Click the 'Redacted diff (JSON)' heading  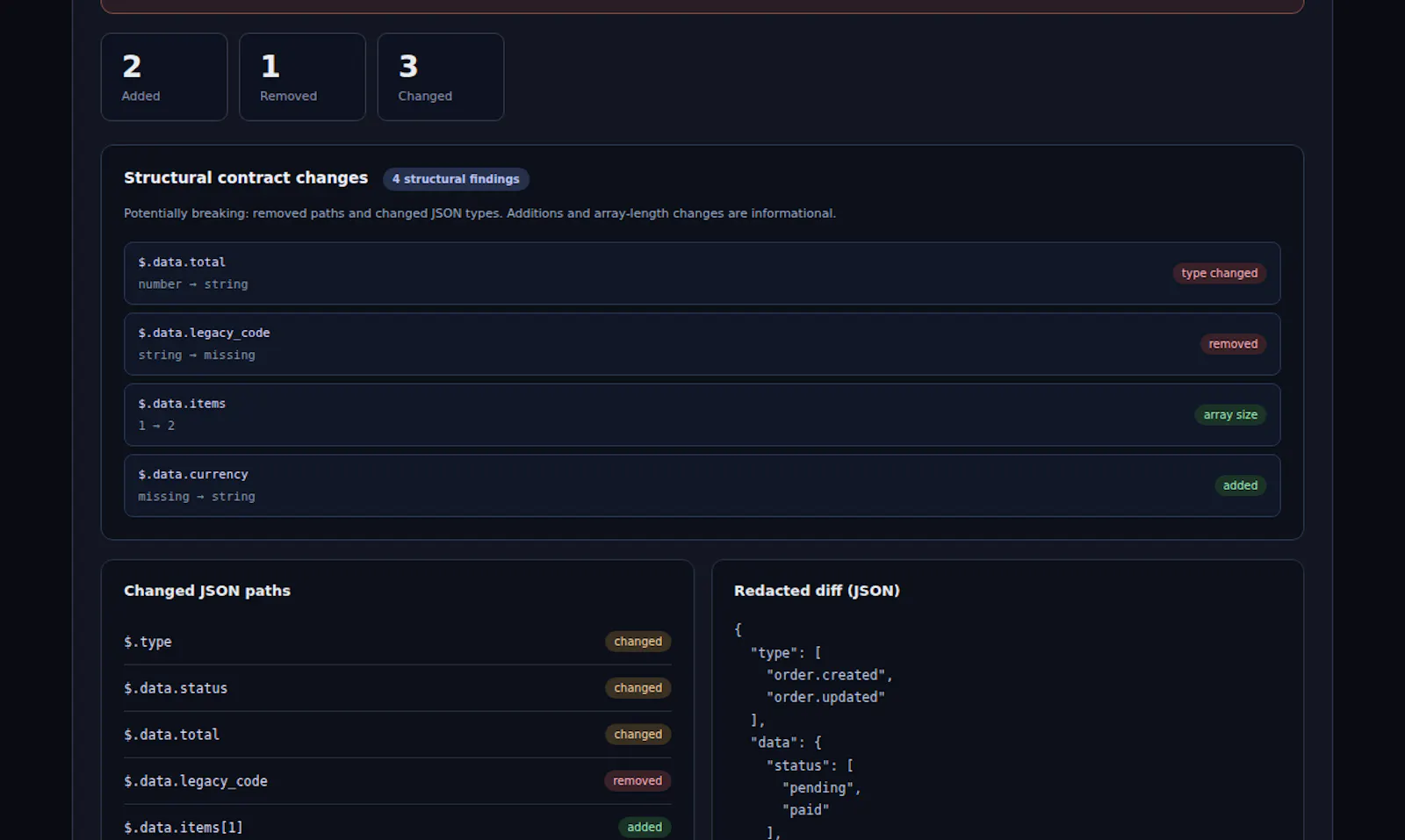(x=817, y=591)
